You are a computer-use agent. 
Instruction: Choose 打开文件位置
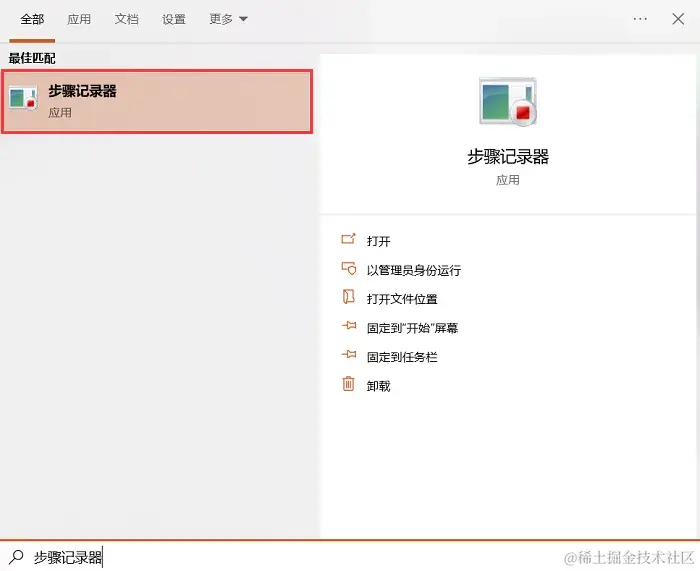pos(402,299)
